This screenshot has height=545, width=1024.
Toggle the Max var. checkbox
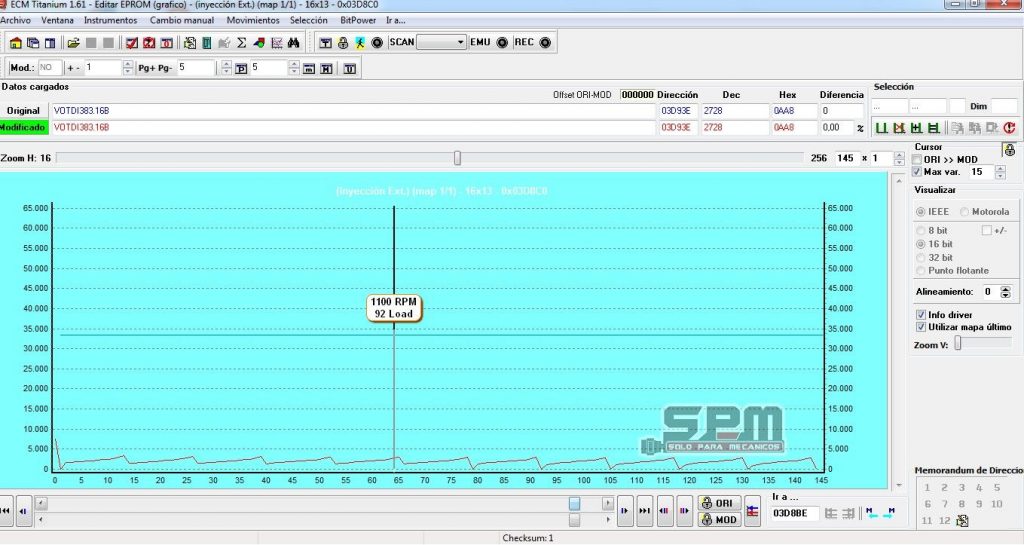(x=917, y=172)
